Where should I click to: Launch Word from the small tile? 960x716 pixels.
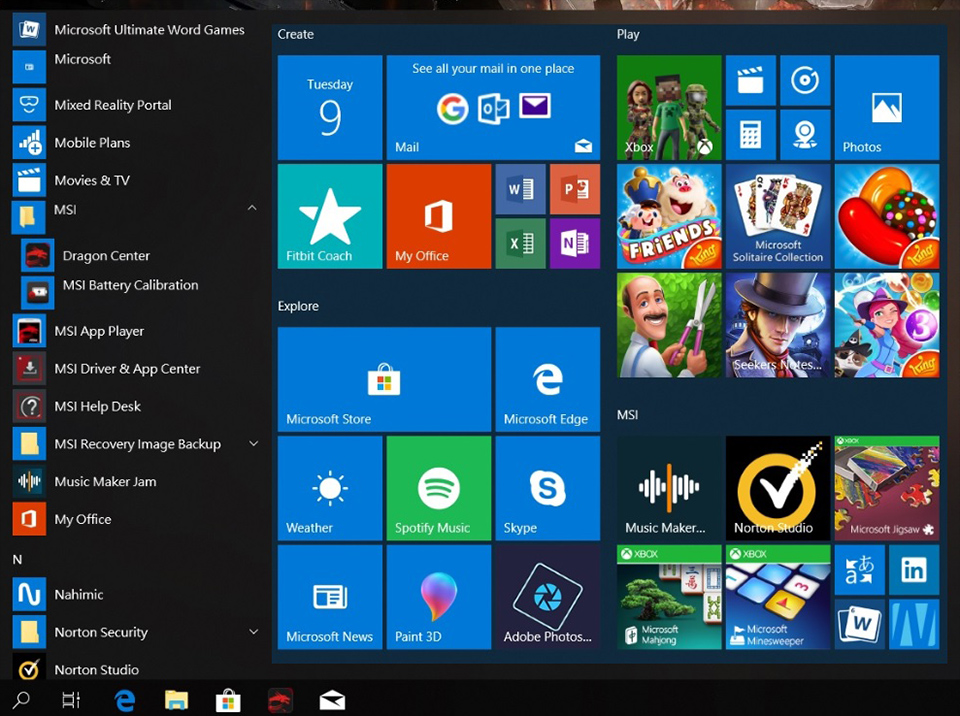[x=520, y=189]
